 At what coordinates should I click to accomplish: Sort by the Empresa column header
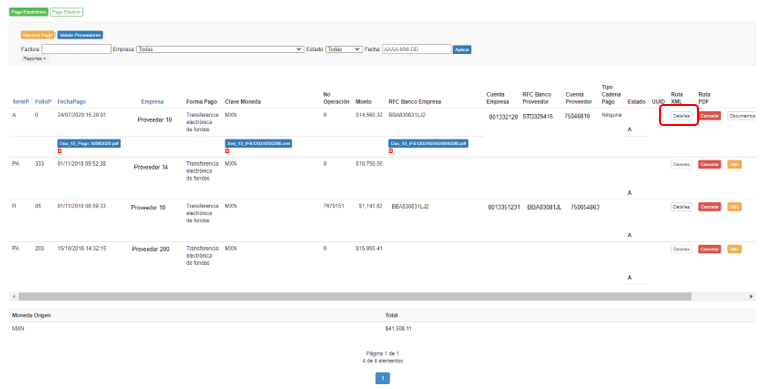(152, 102)
